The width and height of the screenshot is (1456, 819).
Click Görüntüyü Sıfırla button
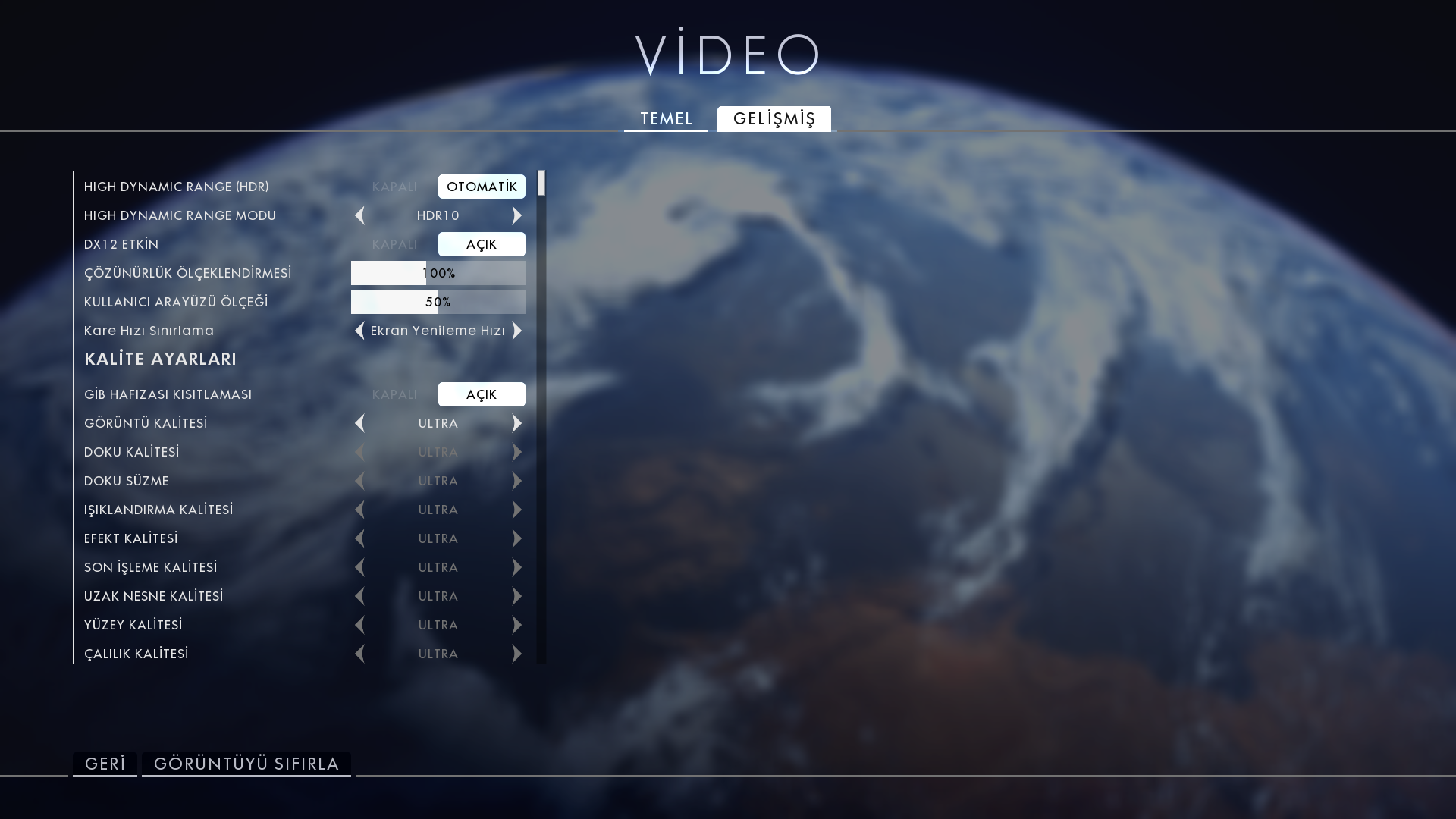tap(246, 764)
